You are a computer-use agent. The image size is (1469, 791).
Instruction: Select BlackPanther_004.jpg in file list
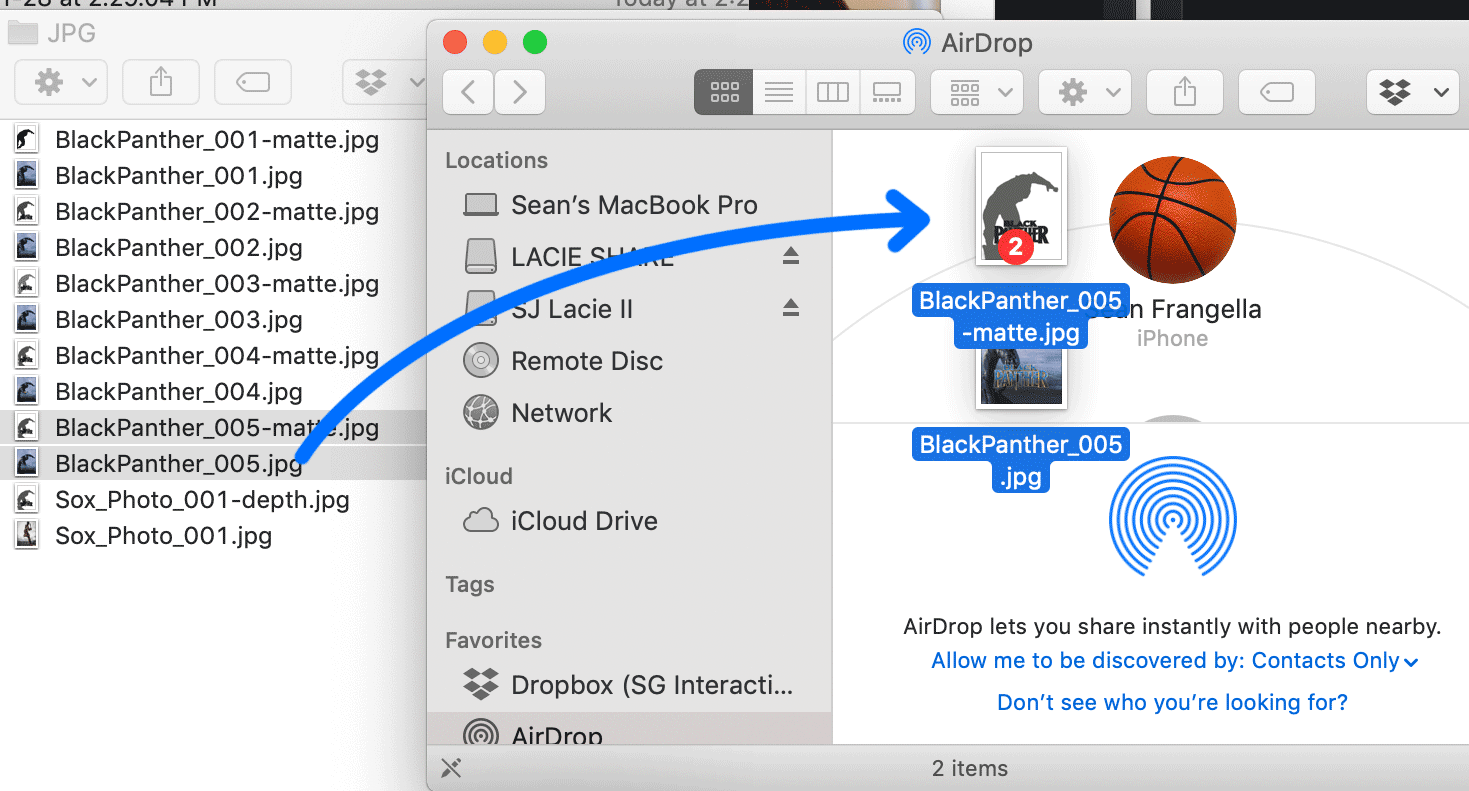click(179, 392)
